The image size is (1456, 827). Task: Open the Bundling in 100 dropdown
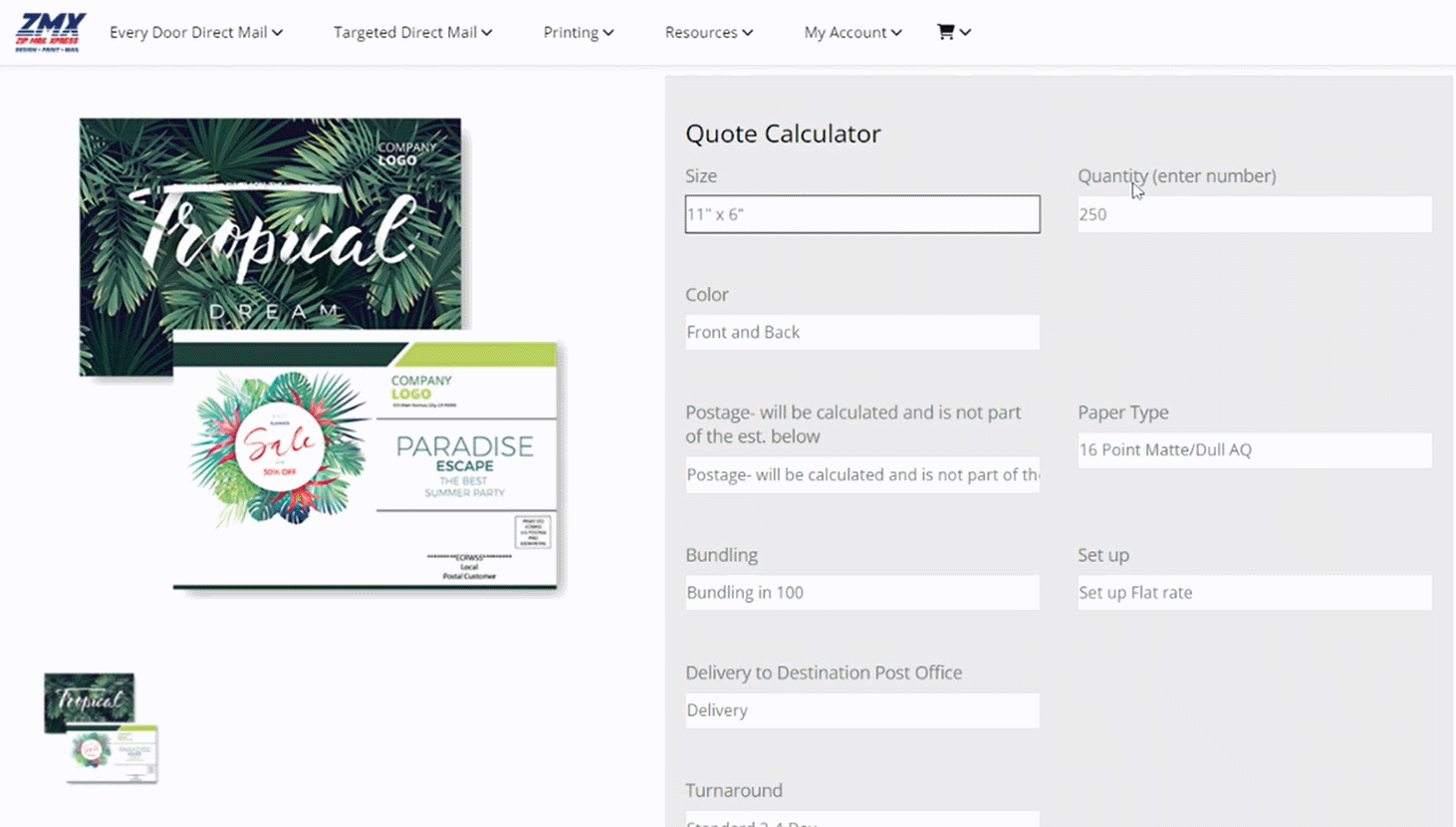(x=862, y=592)
